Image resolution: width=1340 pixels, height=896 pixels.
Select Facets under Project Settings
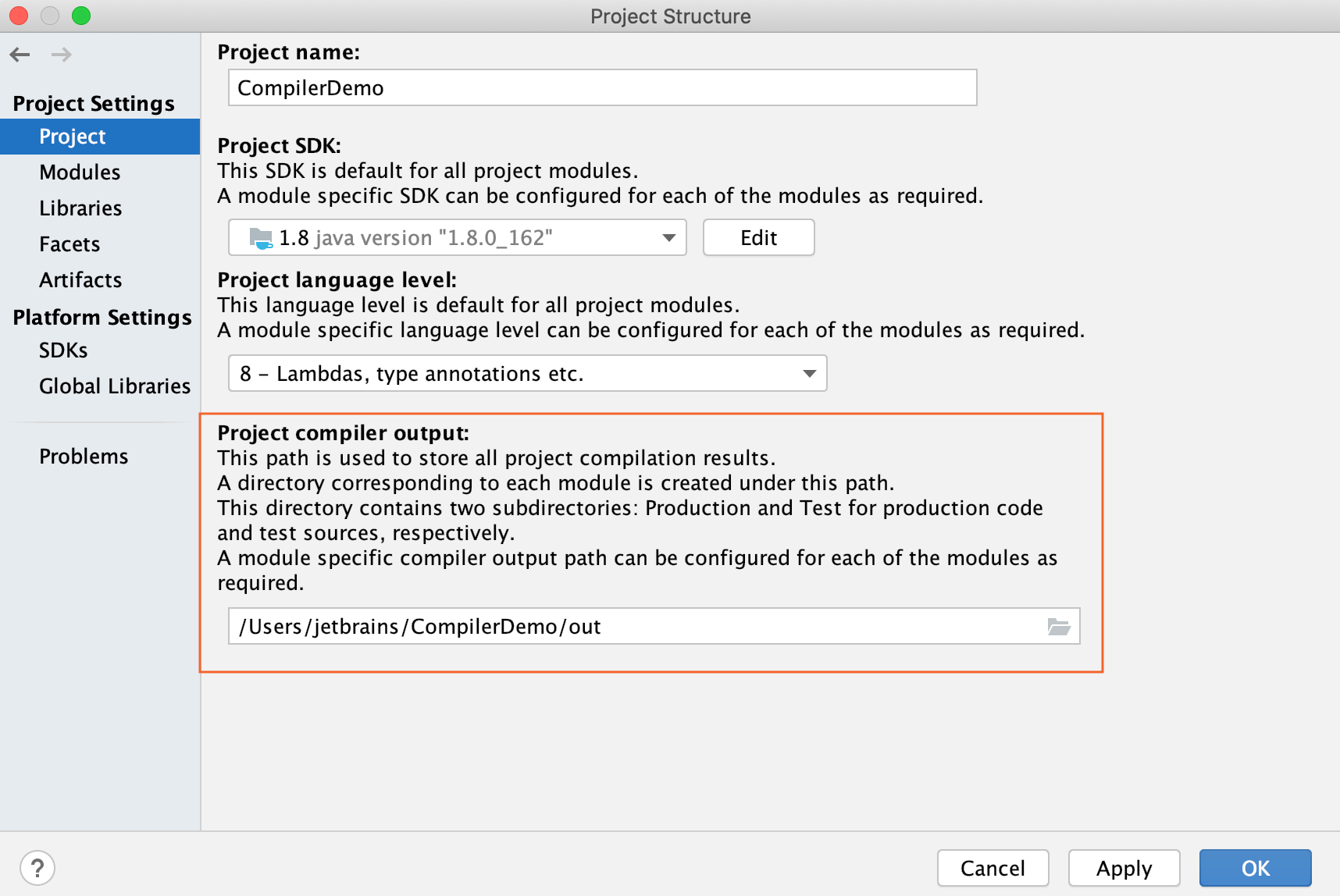coord(69,244)
